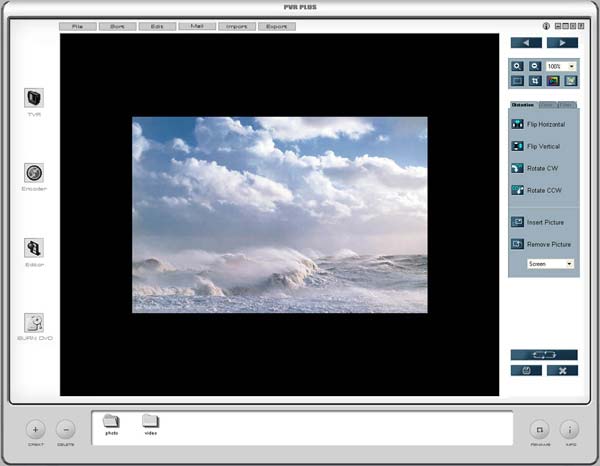The width and height of the screenshot is (600, 466).
Task: Go to the previous picture
Action: [x=526, y=43]
